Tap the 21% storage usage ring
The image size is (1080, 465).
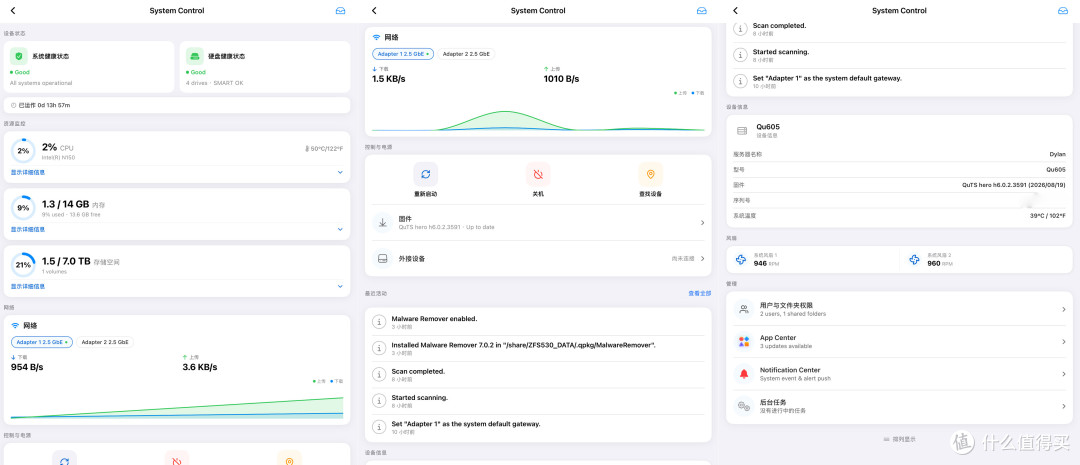click(x=23, y=265)
